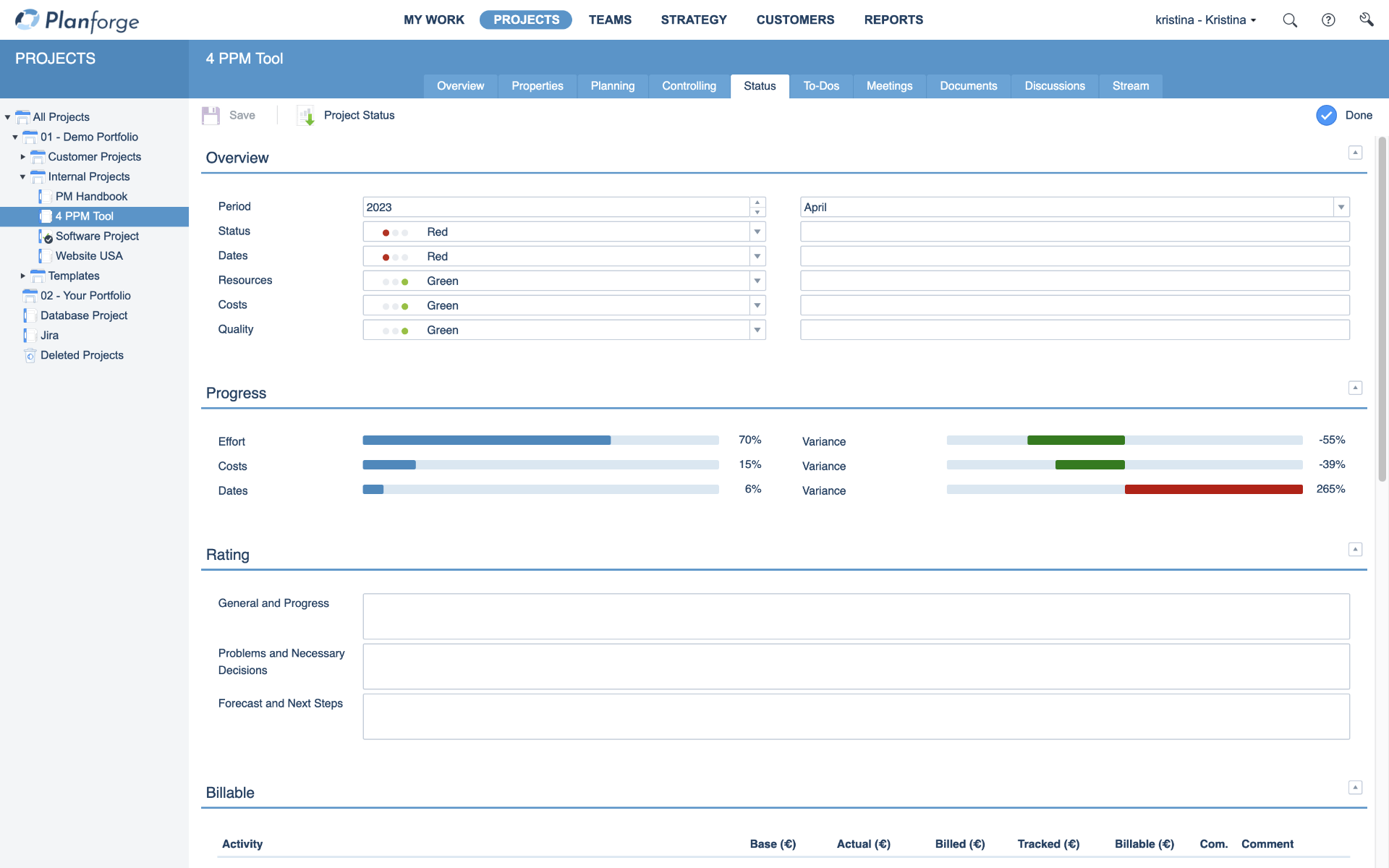
Task: Switch to the Meetings tab
Action: click(889, 86)
